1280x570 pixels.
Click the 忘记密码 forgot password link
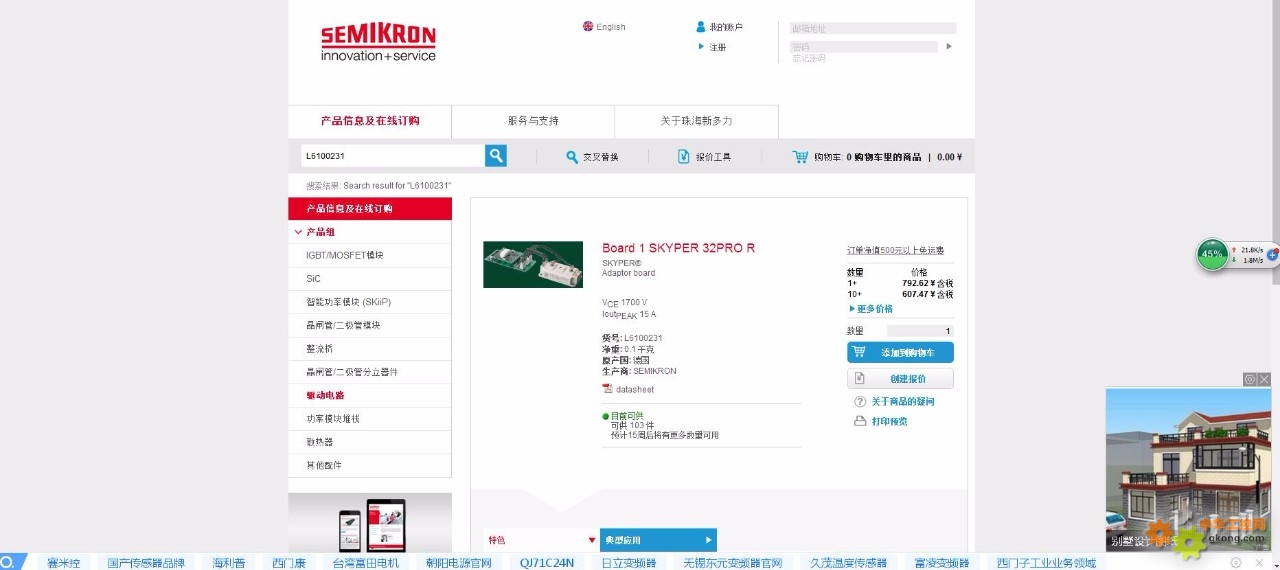tap(809, 58)
